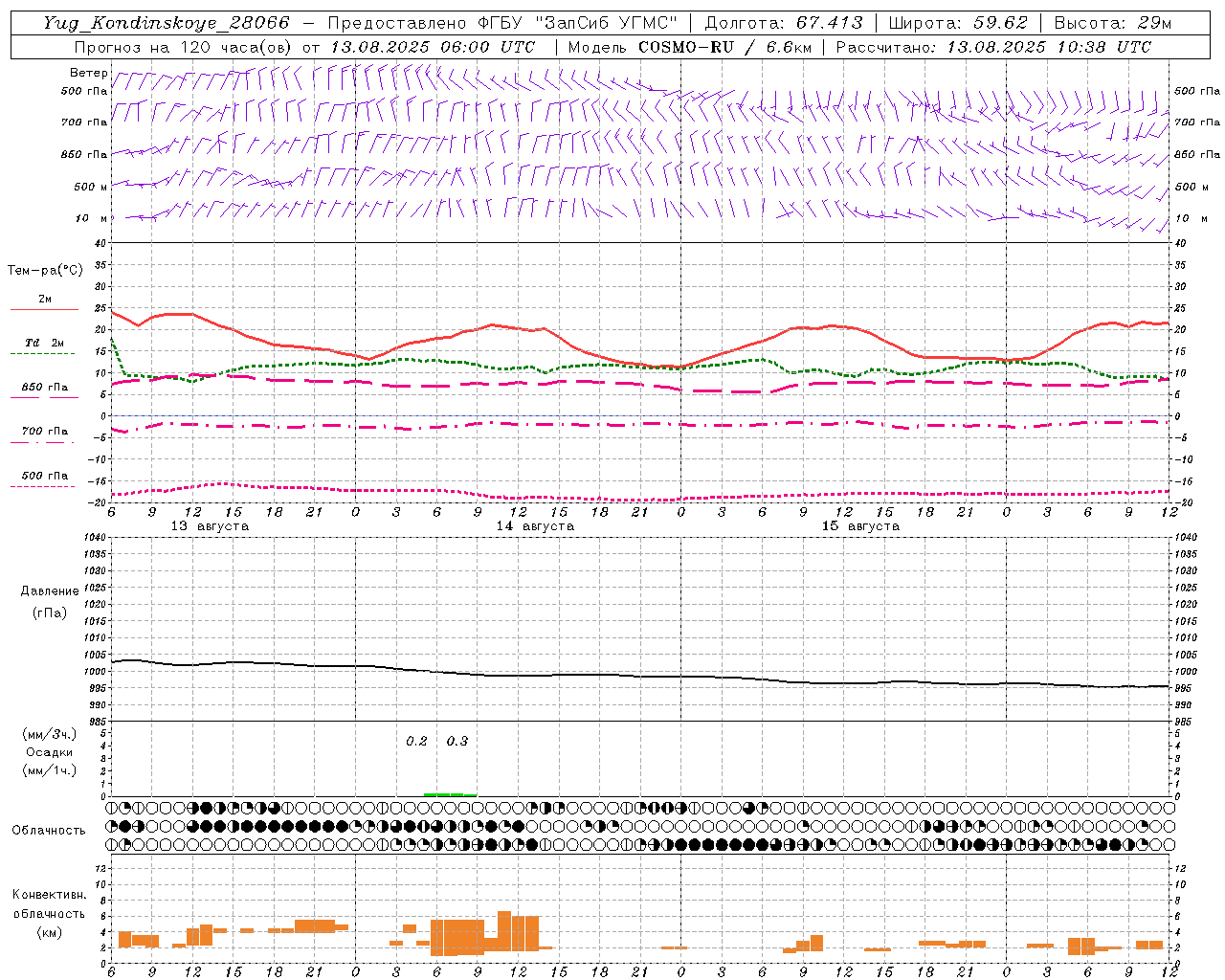Select the text Предоставлено ФГБУ "ЗапСиб УГМС"

tap(502, 23)
